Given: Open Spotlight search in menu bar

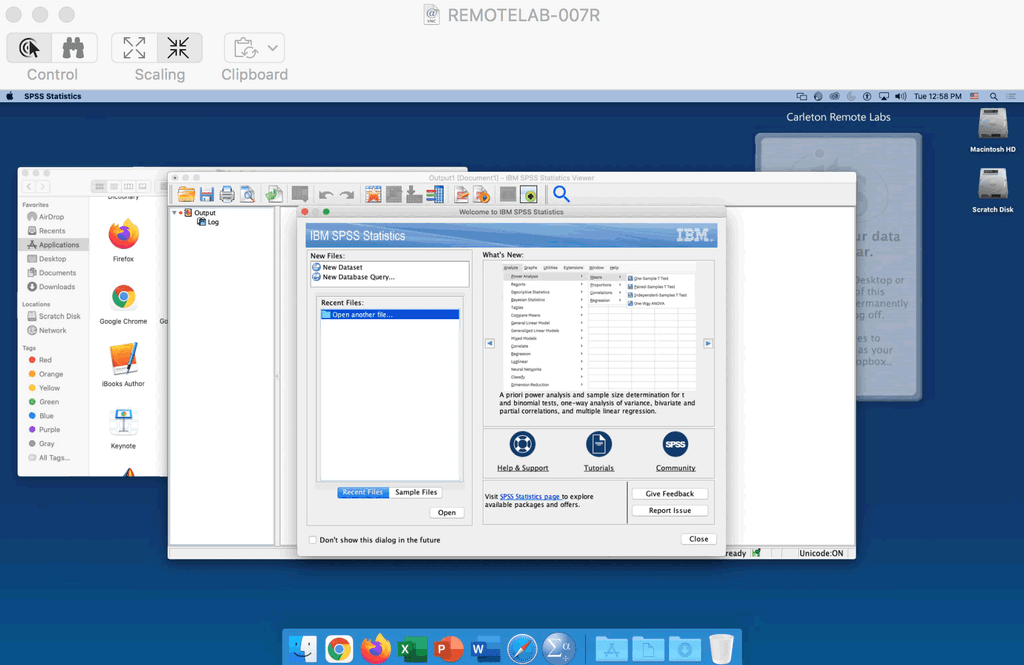Looking at the screenshot, I should point(993,96).
